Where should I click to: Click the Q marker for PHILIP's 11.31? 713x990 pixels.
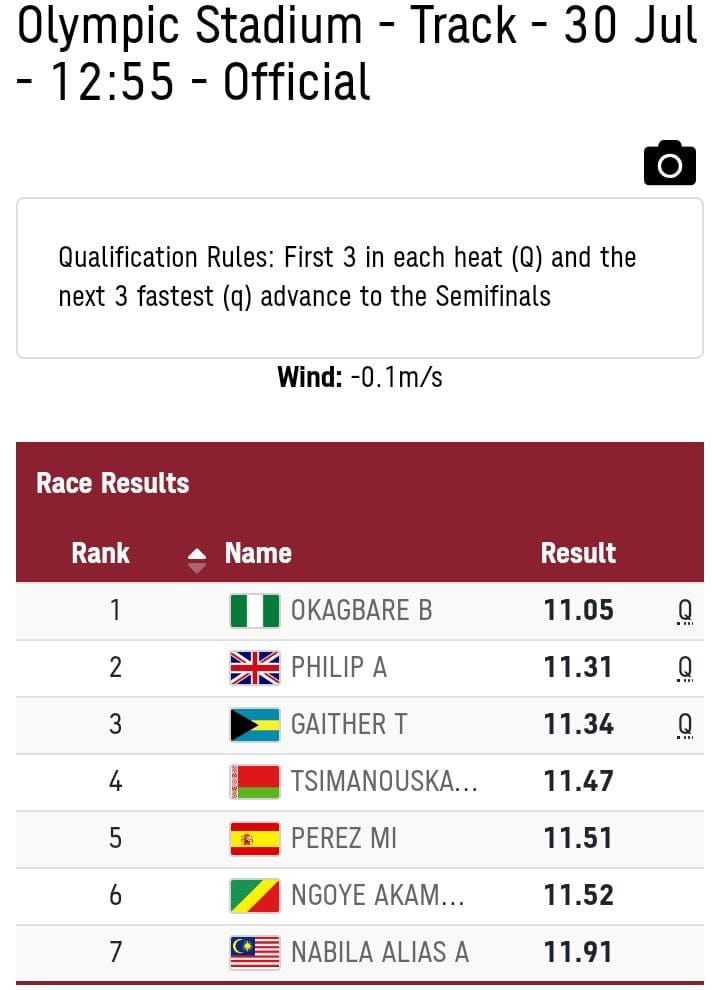(685, 668)
